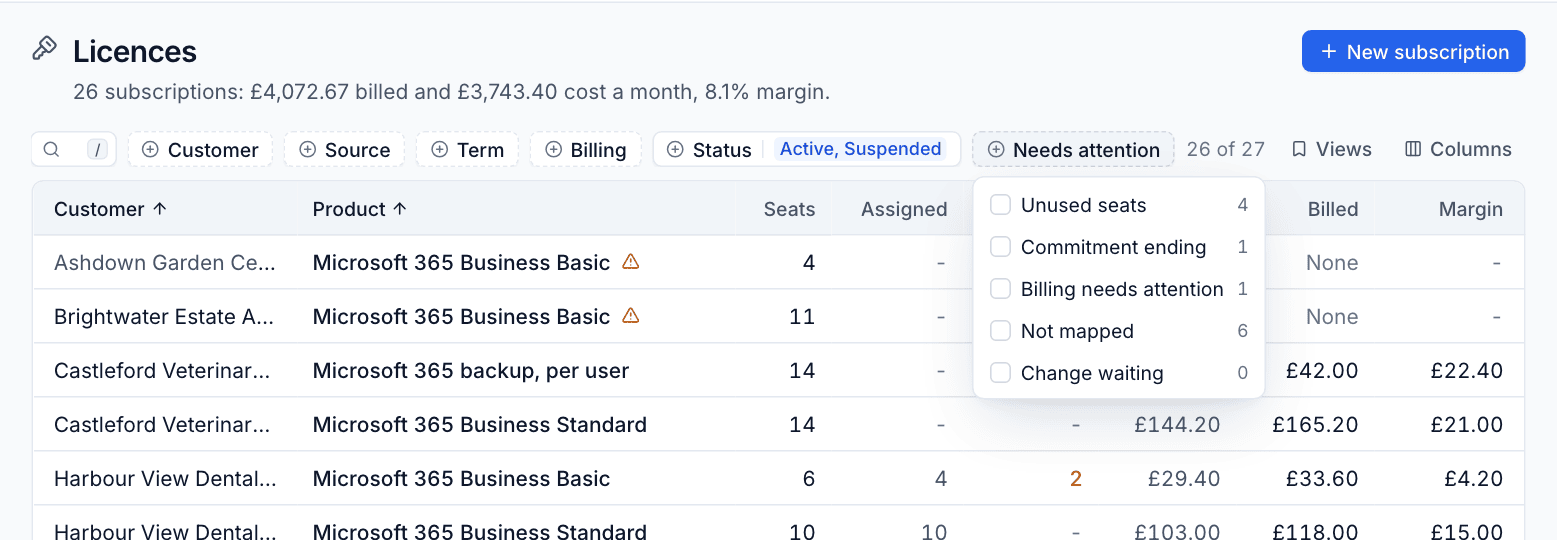This screenshot has width=1557, height=540.
Task: Click the columns icon beside Columns
Action: pos(1413,149)
